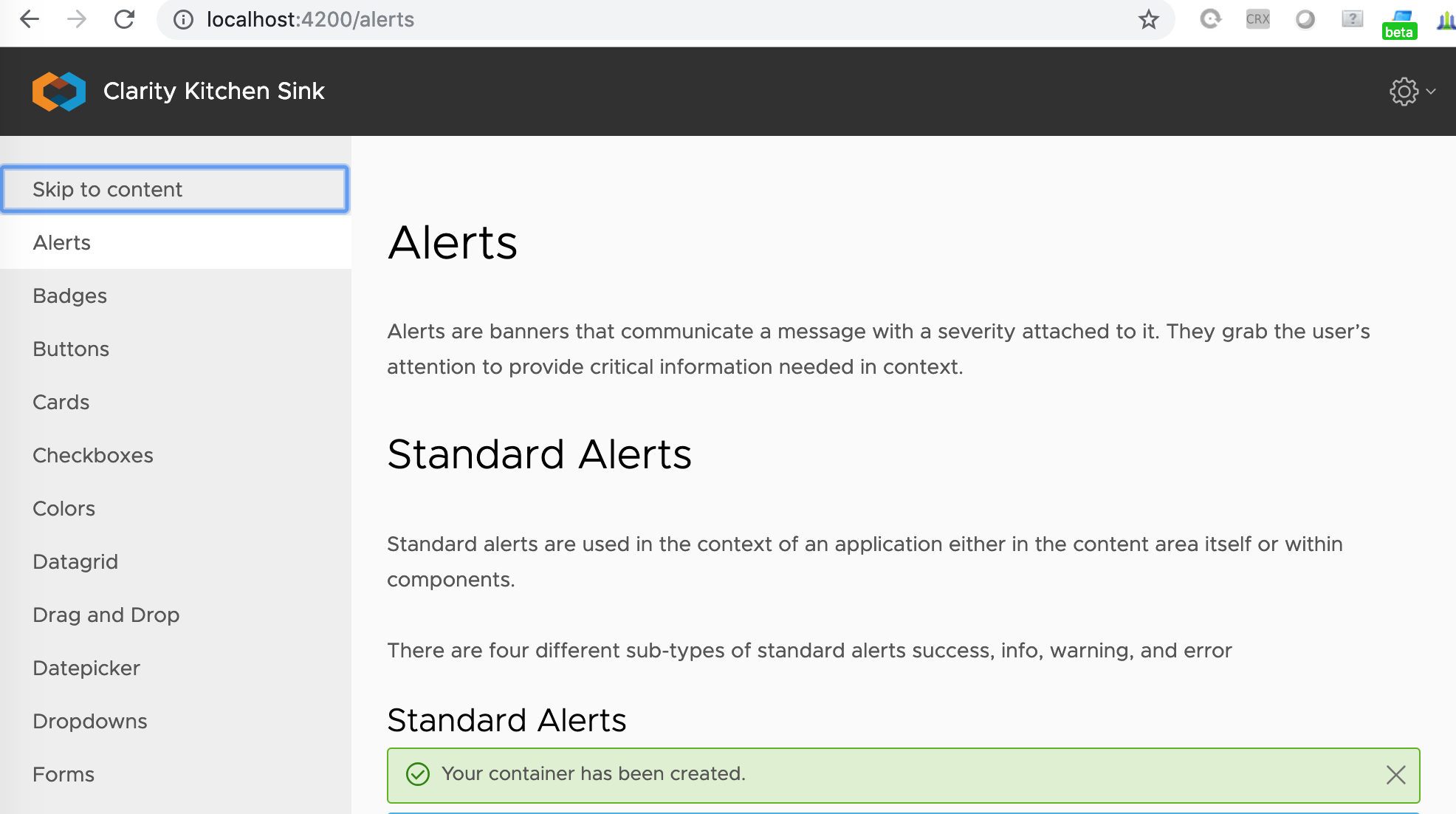Click the green success checkmark icon
The height and width of the screenshot is (814, 1456).
[x=418, y=774]
